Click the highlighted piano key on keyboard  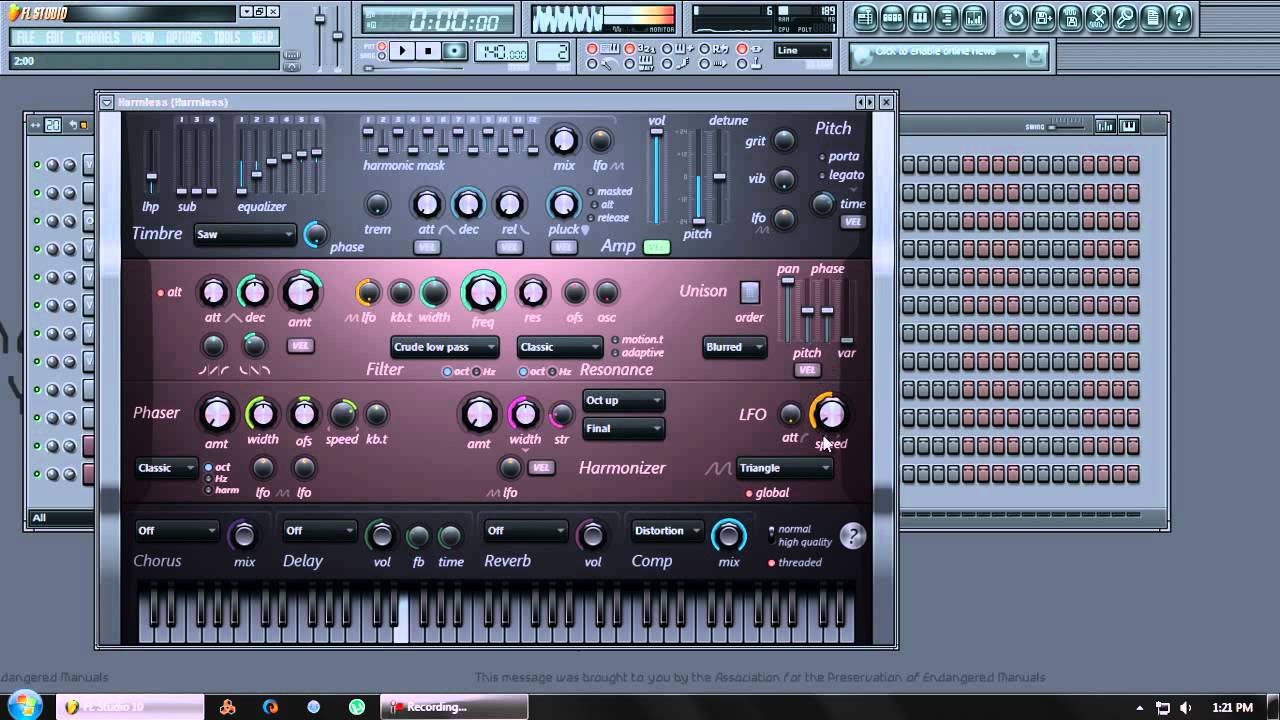tap(402, 618)
